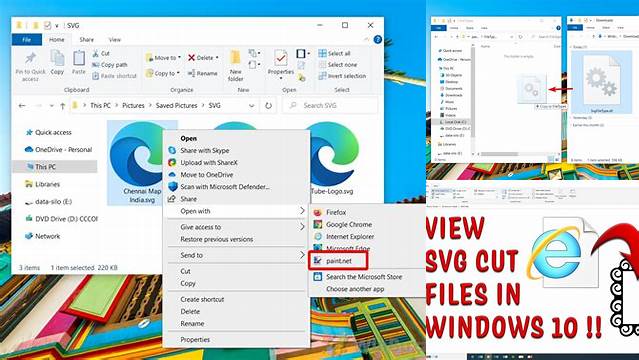Click Saved Pictures in the breadcrumb

[x=176, y=106]
